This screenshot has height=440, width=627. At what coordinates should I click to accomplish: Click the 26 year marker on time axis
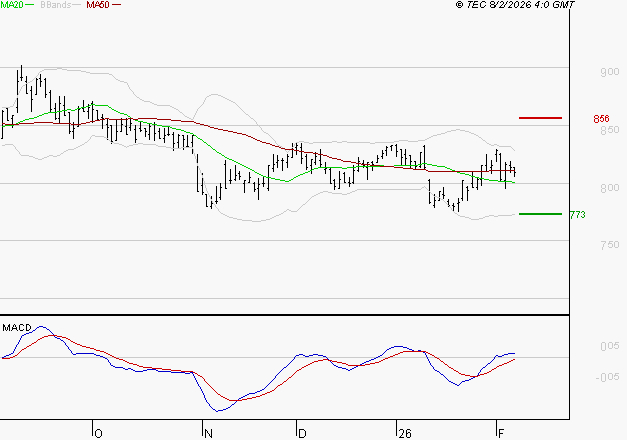(405, 434)
